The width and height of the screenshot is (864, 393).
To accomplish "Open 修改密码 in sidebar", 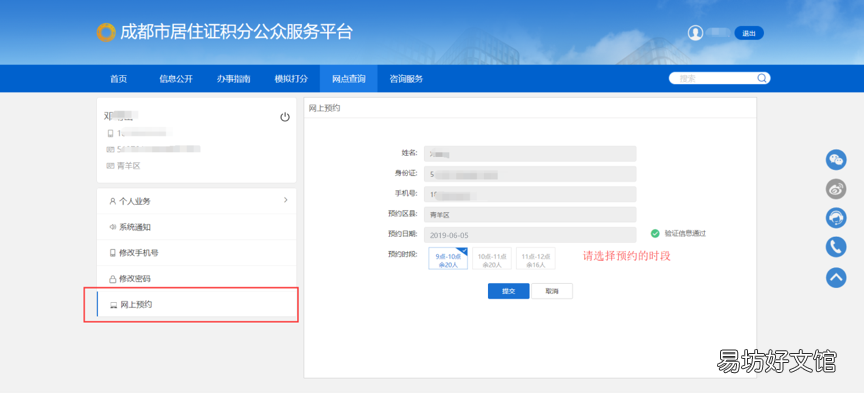I will (197, 279).
